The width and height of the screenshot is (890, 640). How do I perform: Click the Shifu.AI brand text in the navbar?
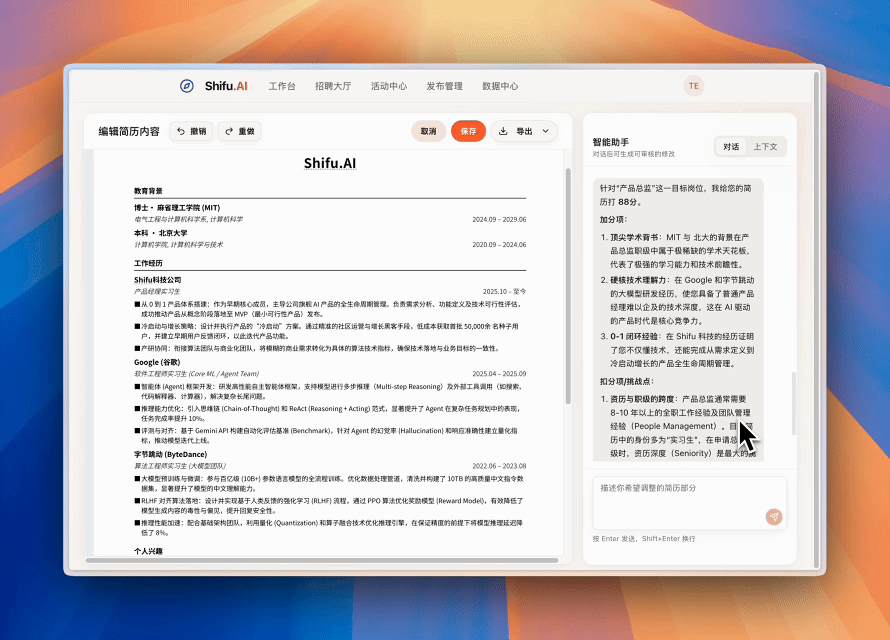227,86
